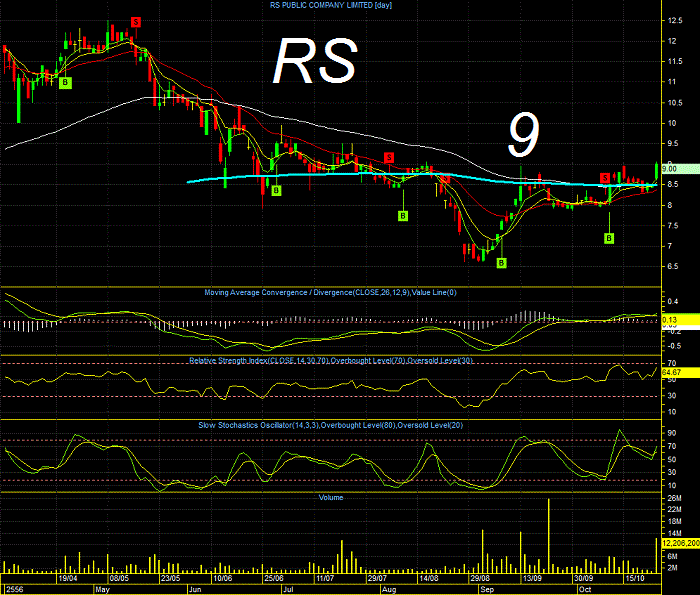This screenshot has width=700, height=595.
Task: Click the May month label
Action: tap(102, 589)
